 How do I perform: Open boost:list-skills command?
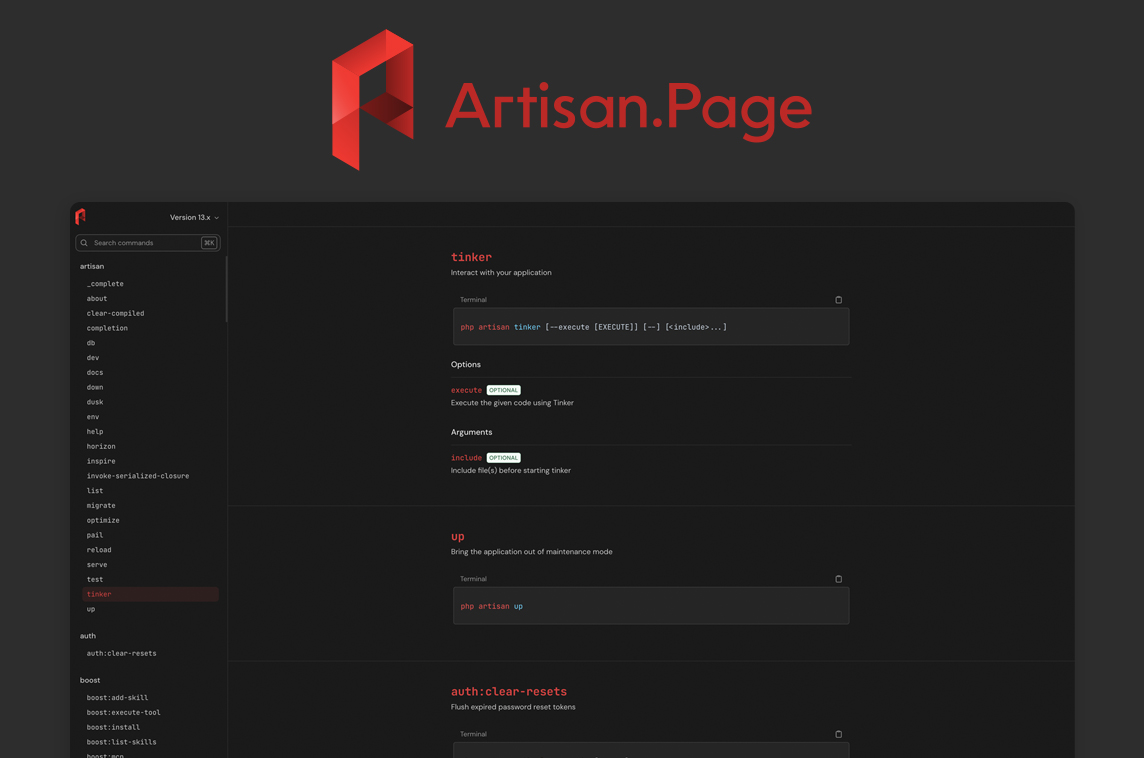[x=121, y=742]
